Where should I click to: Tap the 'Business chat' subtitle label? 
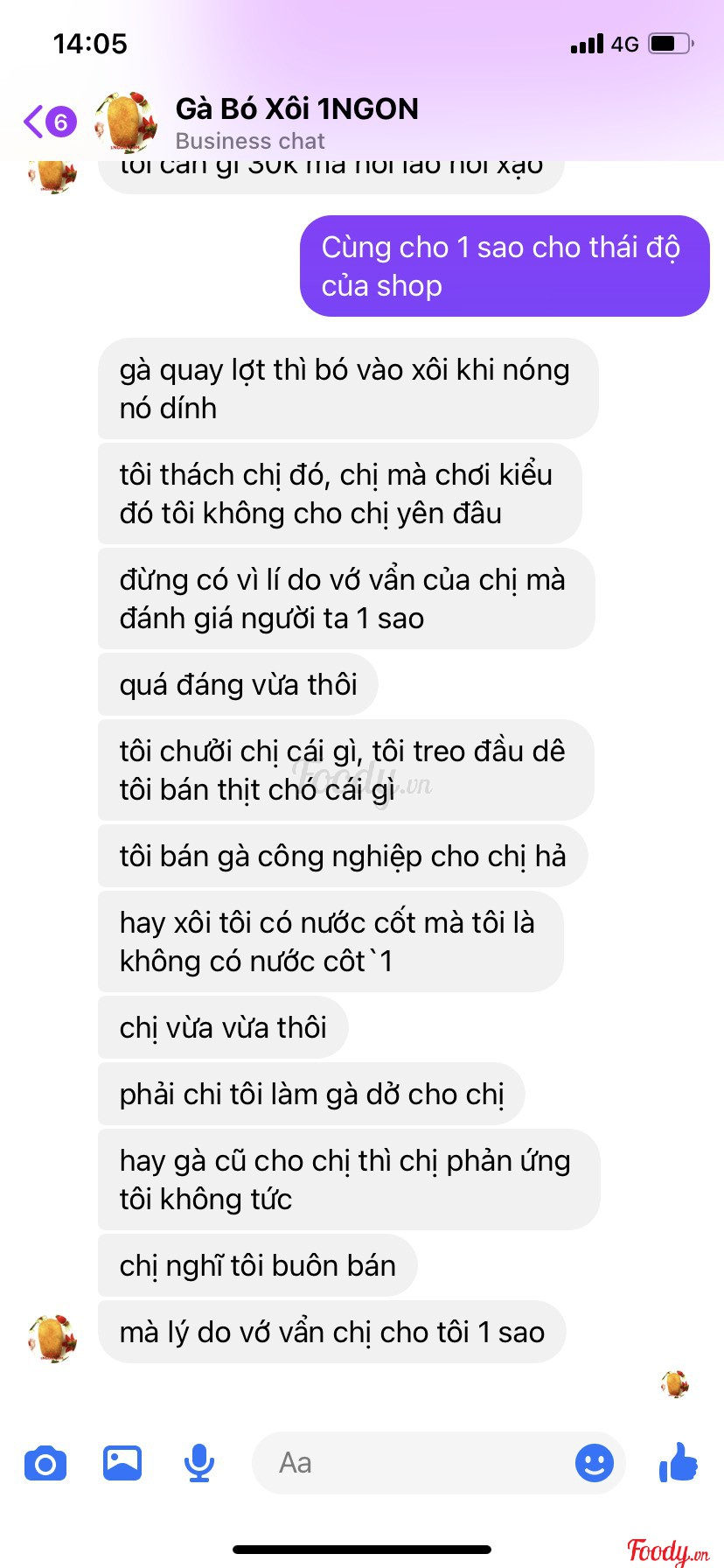tap(250, 141)
